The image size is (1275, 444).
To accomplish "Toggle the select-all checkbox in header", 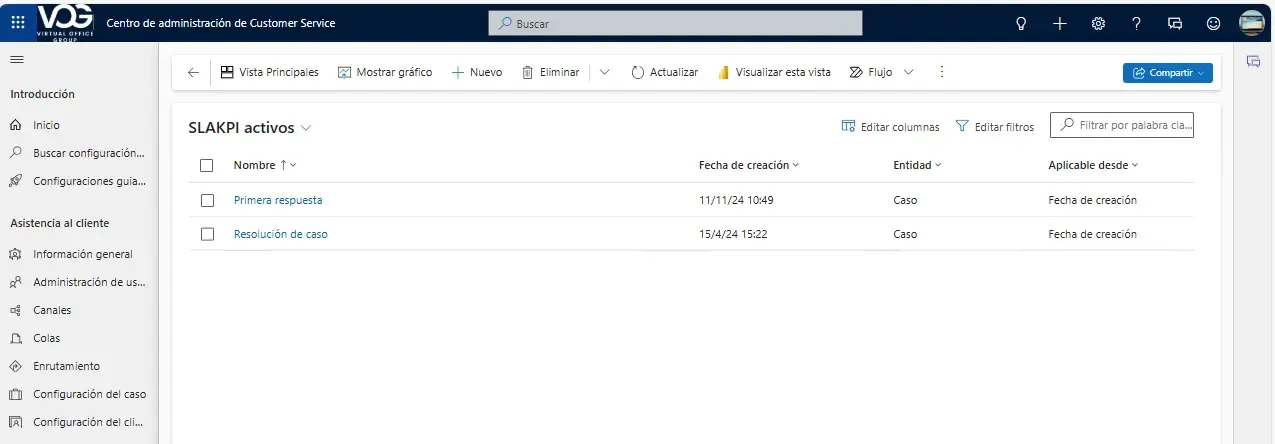I will pyautogui.click(x=207, y=165).
